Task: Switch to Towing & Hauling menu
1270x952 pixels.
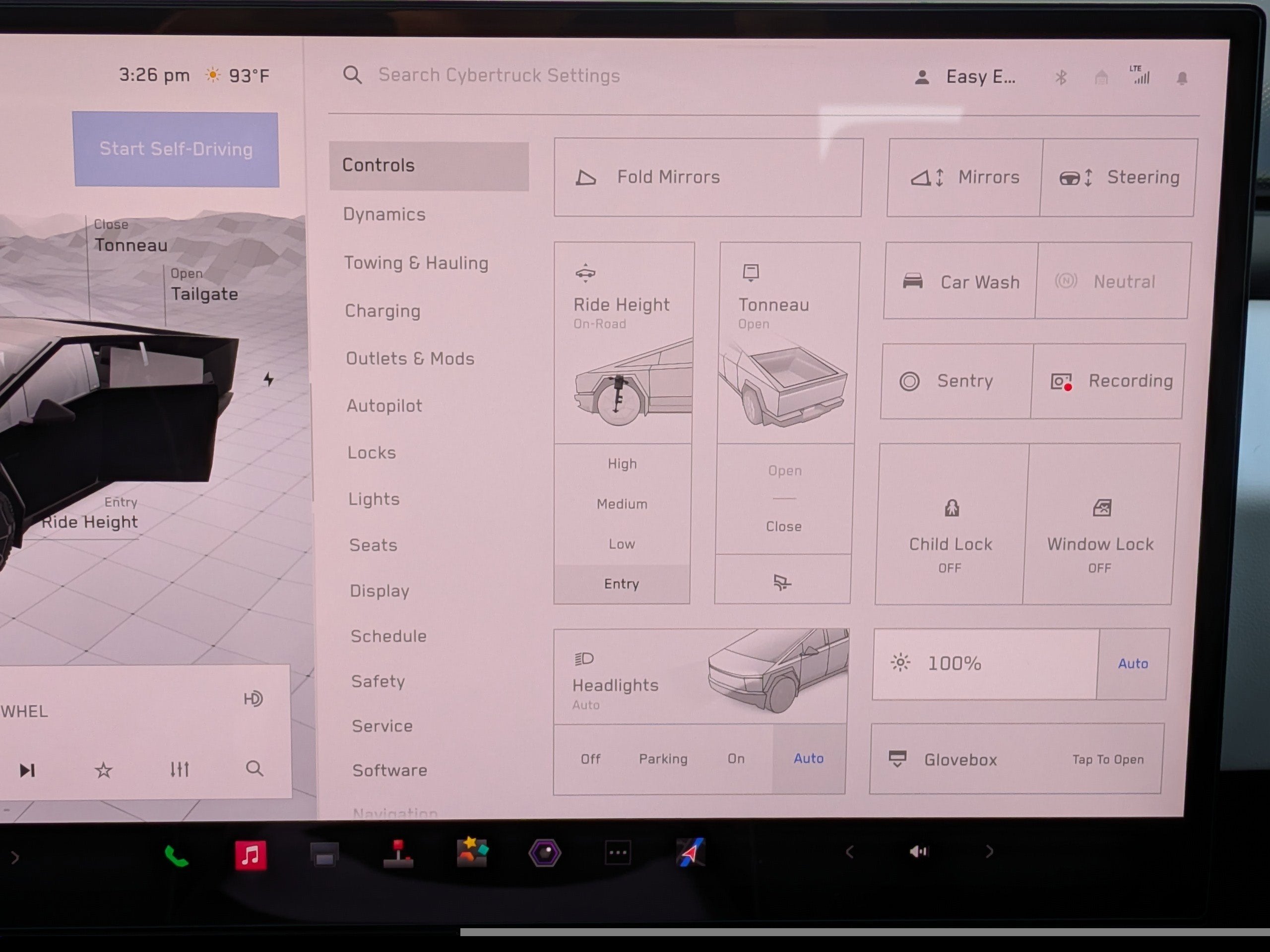Action: click(416, 263)
